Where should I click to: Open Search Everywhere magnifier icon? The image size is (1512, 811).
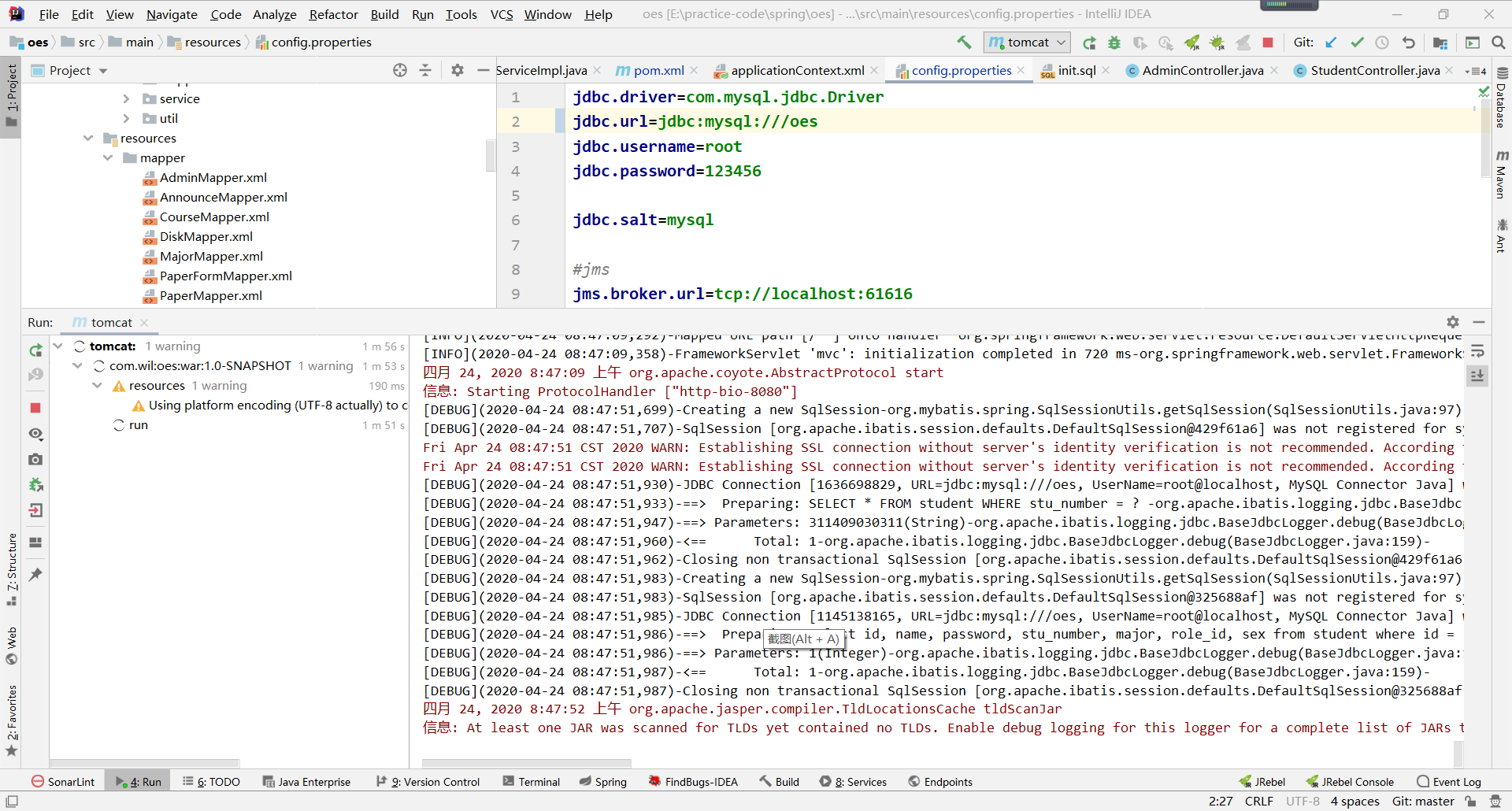(x=1499, y=43)
